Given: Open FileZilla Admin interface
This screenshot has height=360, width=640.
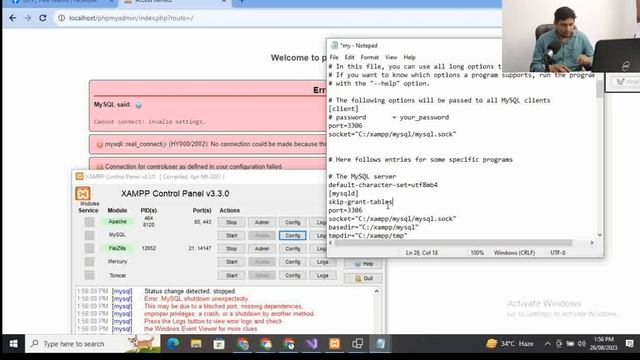Looking at the screenshot, I should pos(262,249).
